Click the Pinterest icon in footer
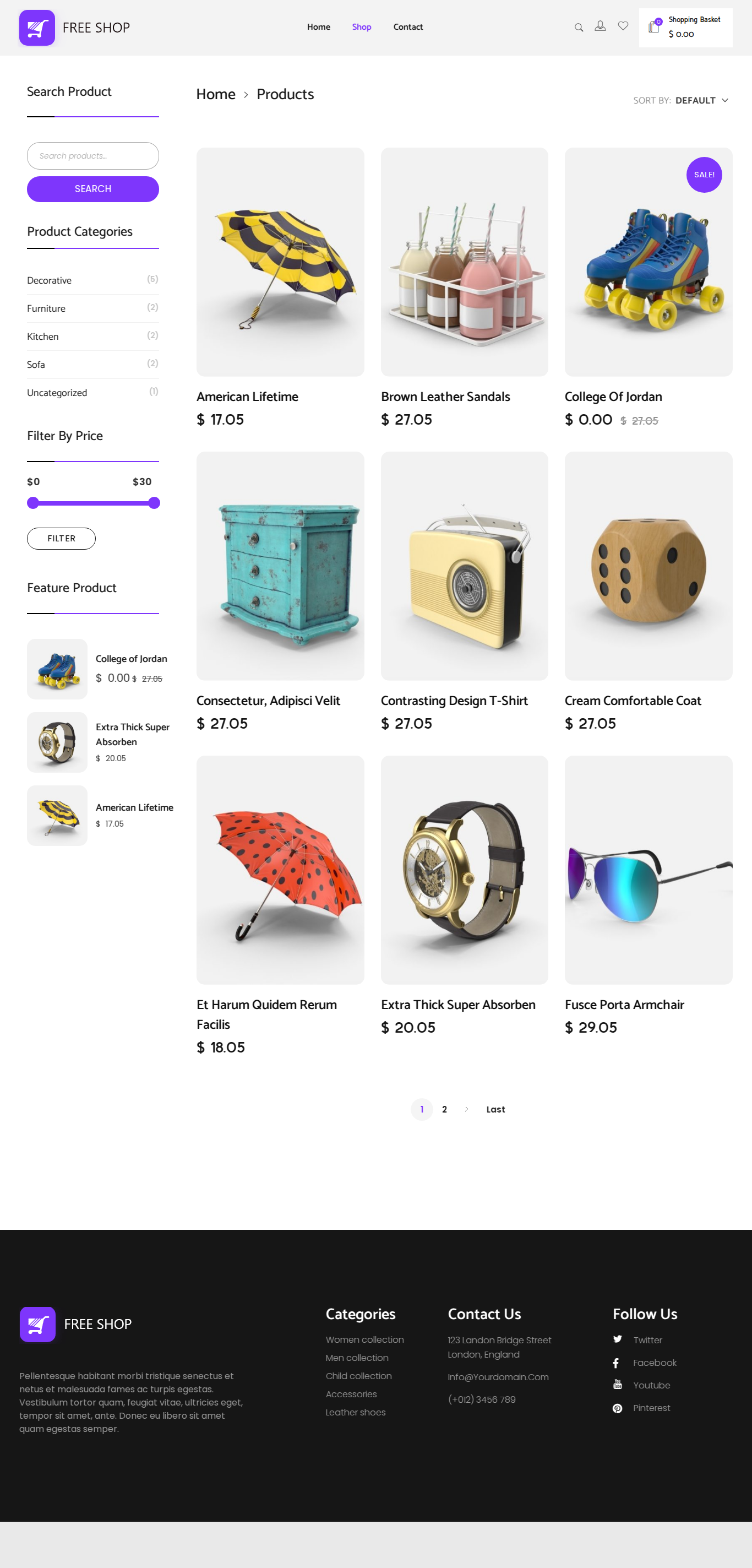This screenshot has height=1568, width=752. pos(618,1408)
